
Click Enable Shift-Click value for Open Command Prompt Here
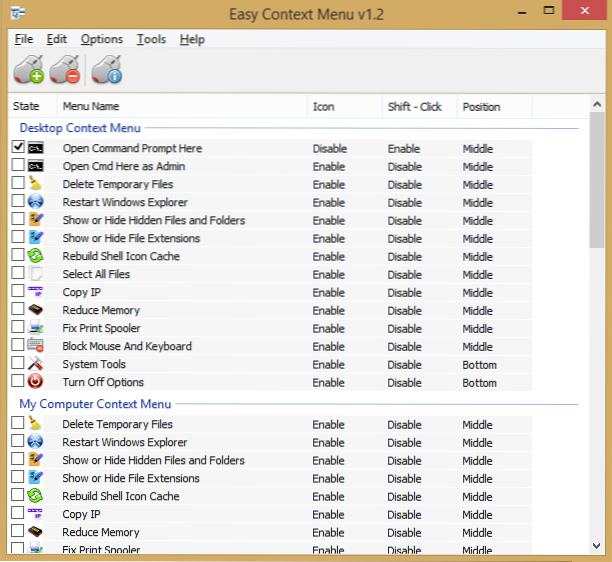(x=404, y=149)
